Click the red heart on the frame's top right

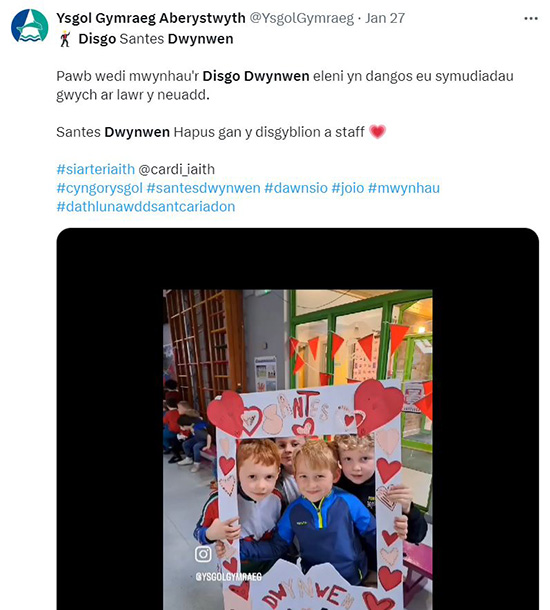pyautogui.click(x=378, y=405)
